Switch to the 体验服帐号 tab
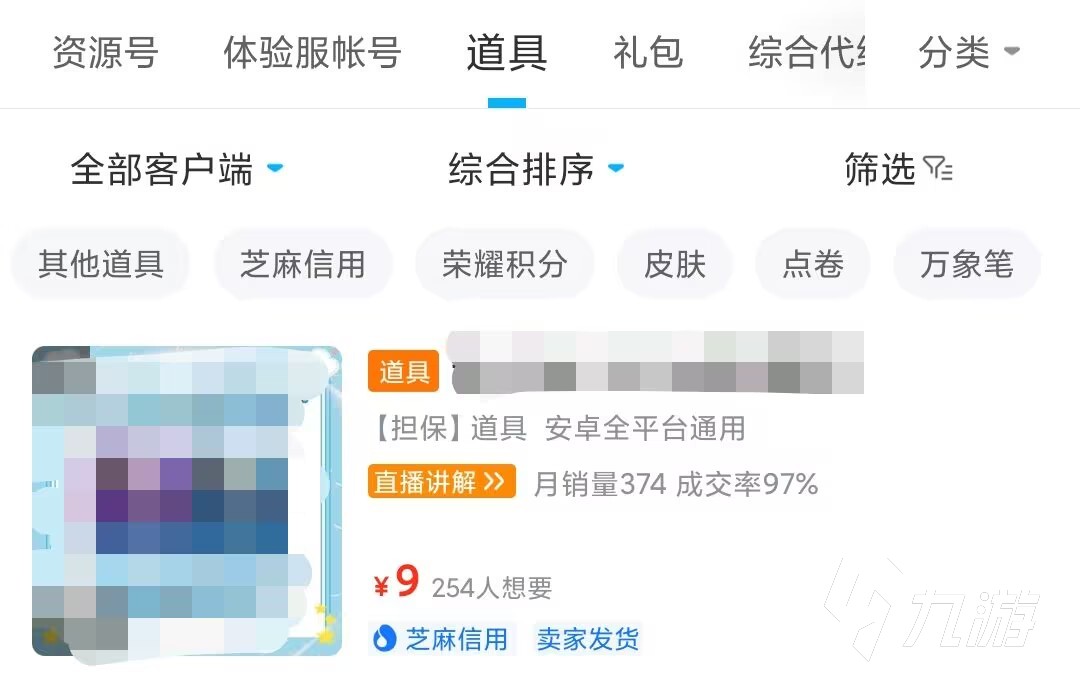 (312, 52)
